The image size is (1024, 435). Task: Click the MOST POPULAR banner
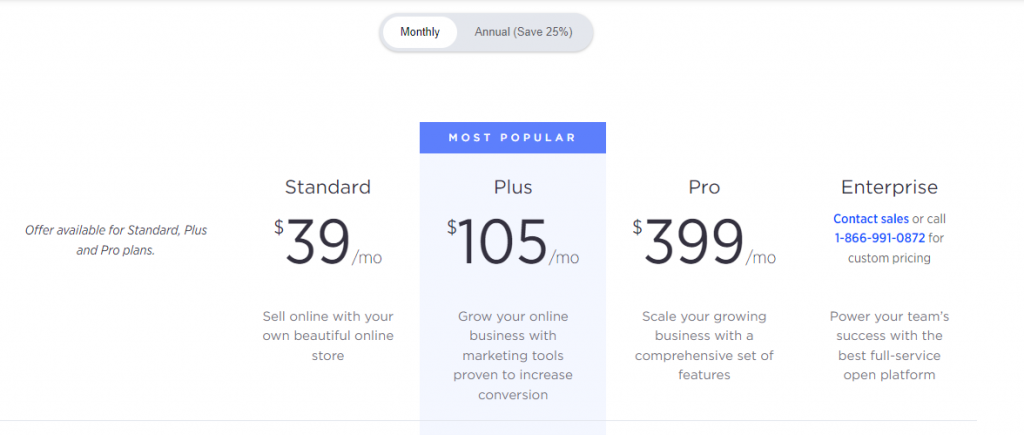coord(512,138)
